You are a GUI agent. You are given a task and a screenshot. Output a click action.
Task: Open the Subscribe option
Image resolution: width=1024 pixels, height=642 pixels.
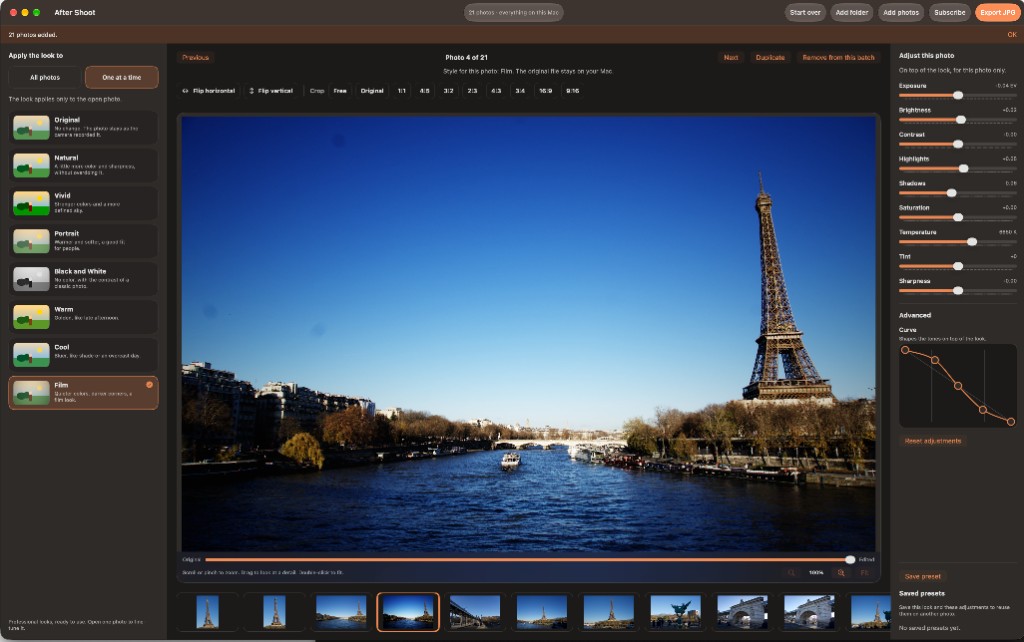[x=950, y=12]
